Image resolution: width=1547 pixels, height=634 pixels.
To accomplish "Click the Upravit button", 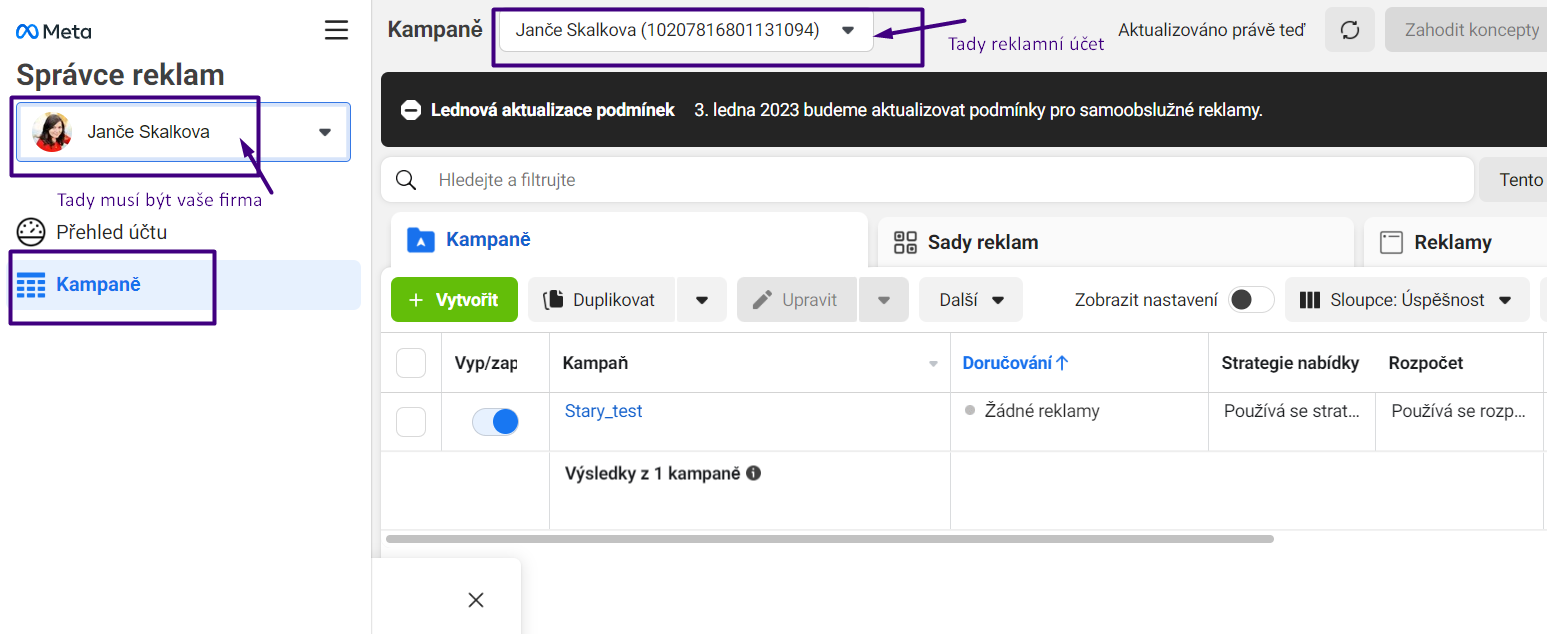I will click(x=797, y=300).
